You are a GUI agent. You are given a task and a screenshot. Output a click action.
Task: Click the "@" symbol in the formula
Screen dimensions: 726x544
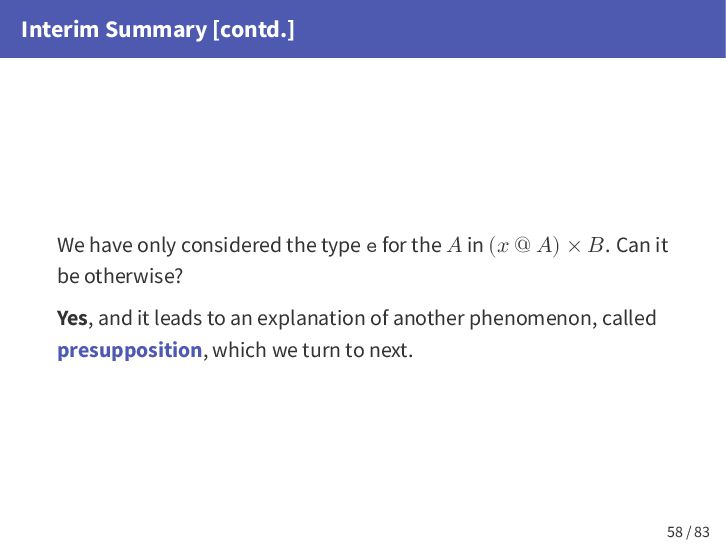coord(522,245)
